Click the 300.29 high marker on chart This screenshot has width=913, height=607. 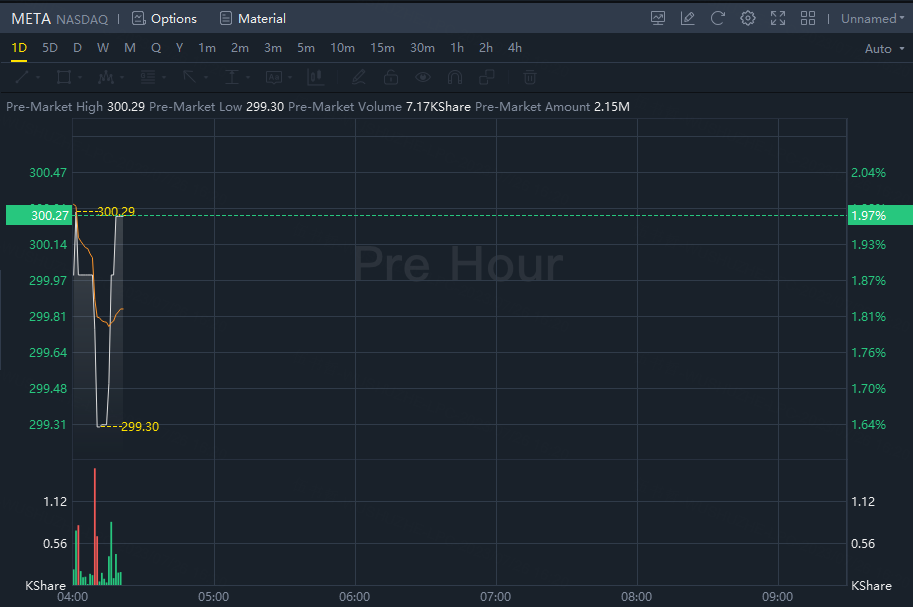click(x=116, y=211)
